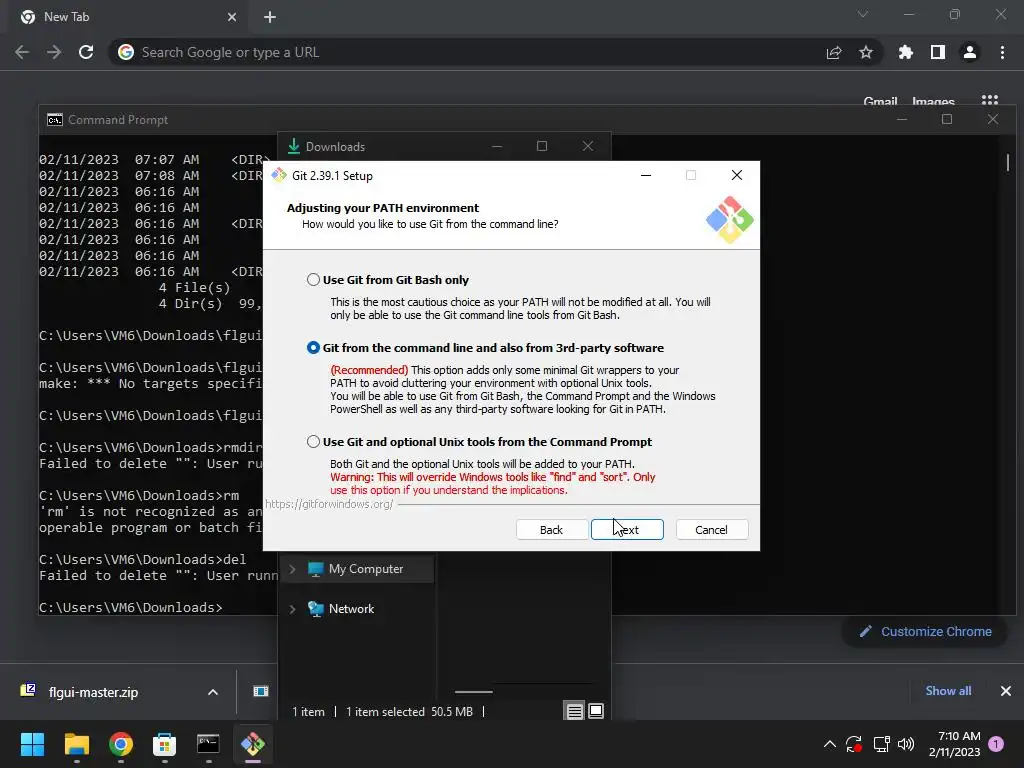The width and height of the screenshot is (1024, 768).
Task: Click the sync status tray icon
Action: point(854,744)
